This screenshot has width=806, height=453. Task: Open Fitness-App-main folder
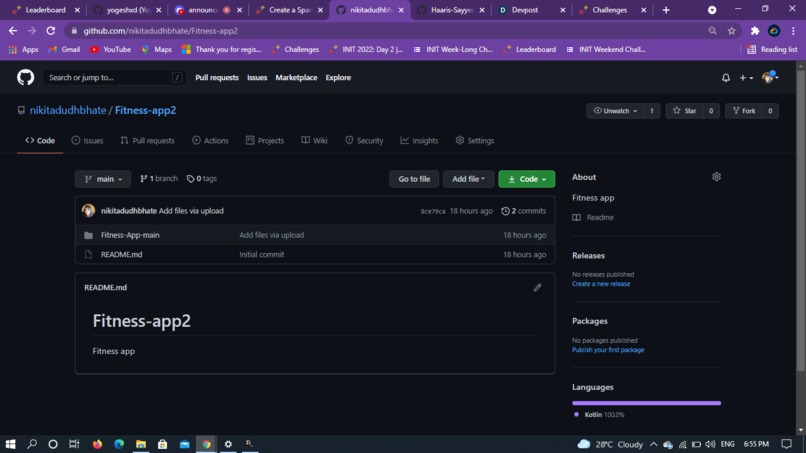click(130, 235)
